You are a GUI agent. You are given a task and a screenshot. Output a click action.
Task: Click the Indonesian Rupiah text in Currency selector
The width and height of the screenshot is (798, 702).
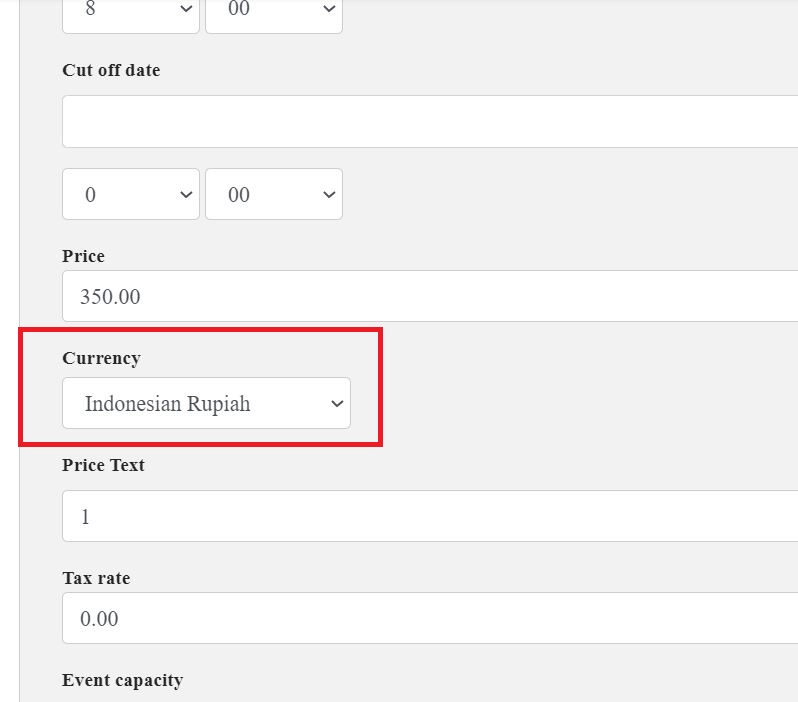point(167,404)
